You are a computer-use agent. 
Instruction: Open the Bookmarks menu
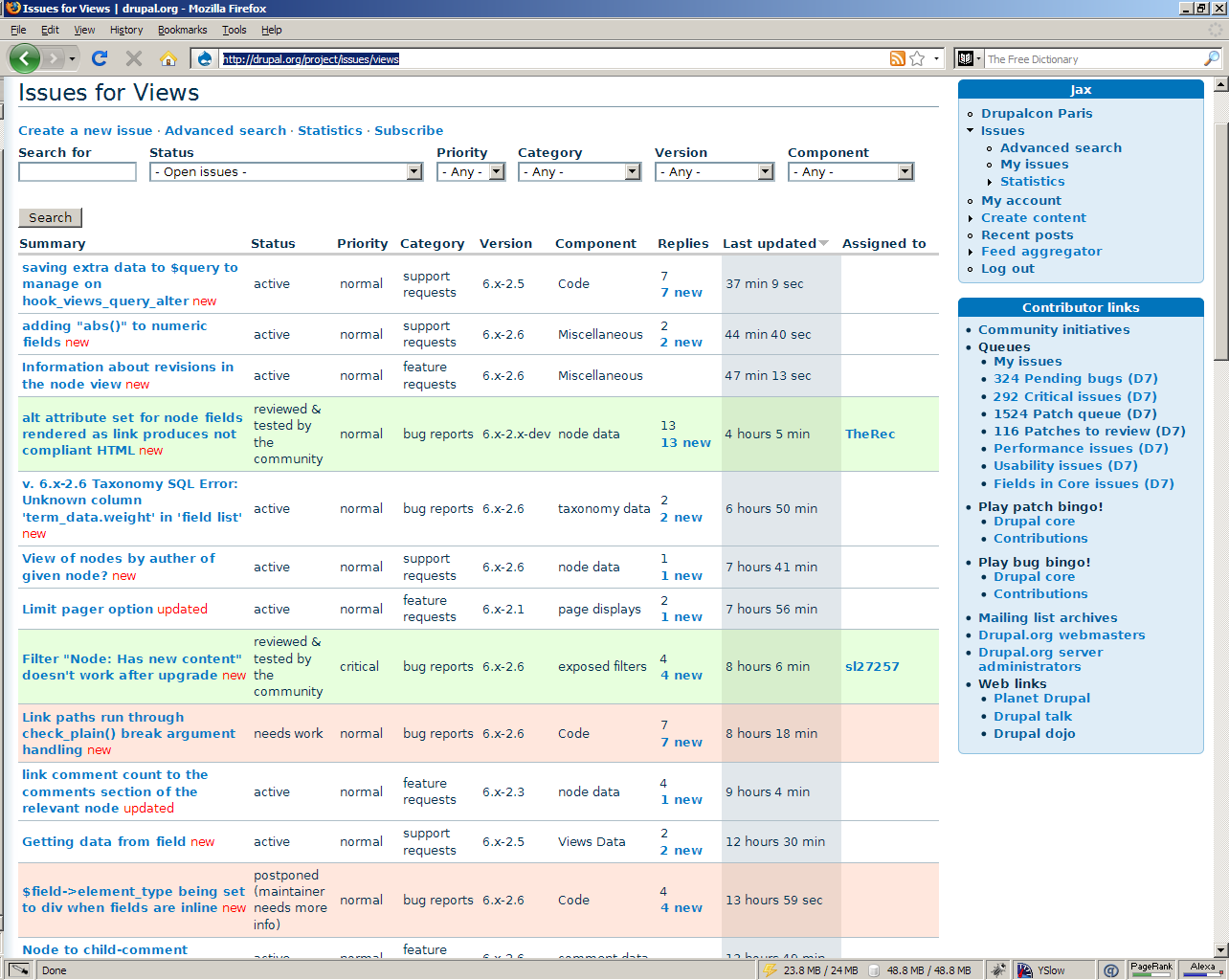coord(182,30)
